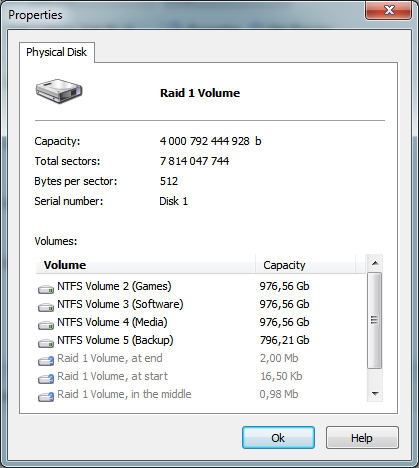The image size is (419, 468).
Task: Select the NTFS Volume 5 (Backup) drive icon
Action: click(x=46, y=343)
